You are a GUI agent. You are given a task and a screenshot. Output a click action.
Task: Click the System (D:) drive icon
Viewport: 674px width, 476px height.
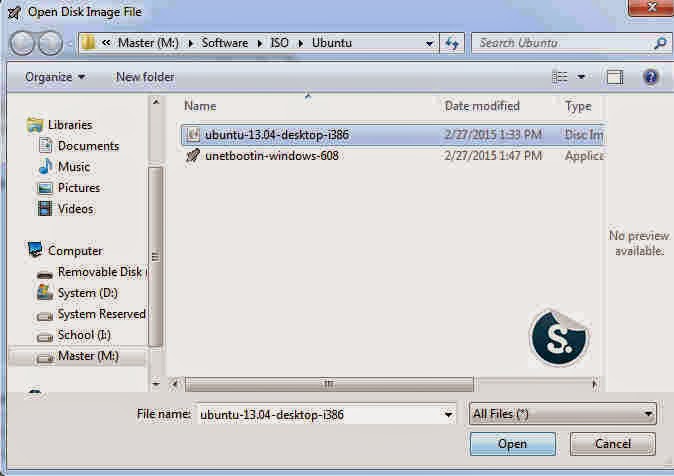click(45, 292)
